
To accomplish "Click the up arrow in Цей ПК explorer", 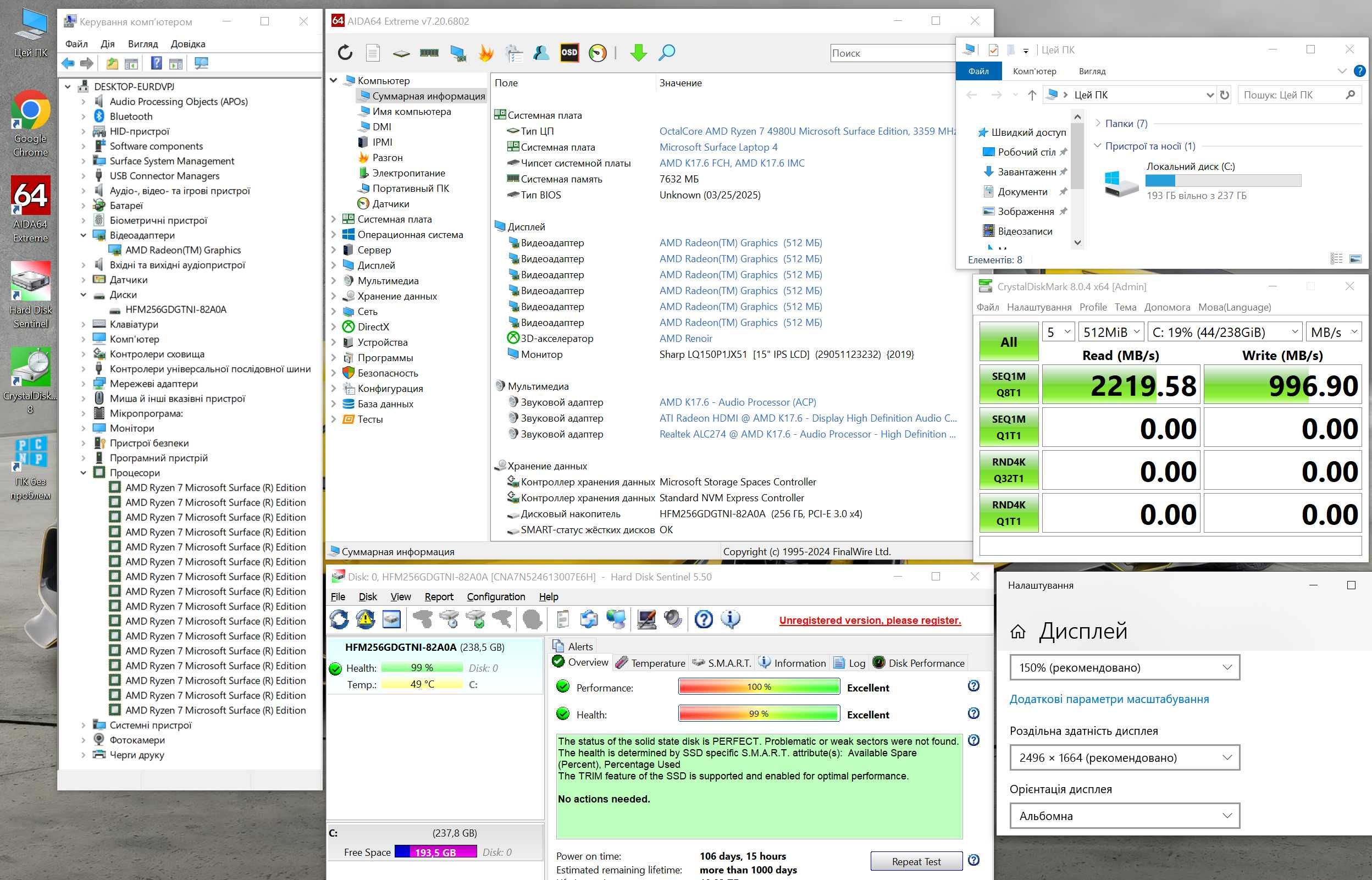I will [x=1031, y=95].
